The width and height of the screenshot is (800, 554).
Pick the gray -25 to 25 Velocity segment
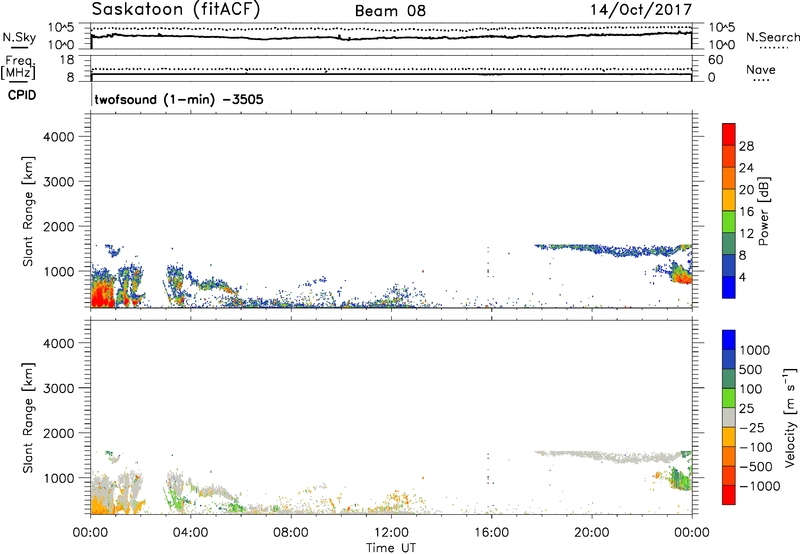[x=729, y=417]
